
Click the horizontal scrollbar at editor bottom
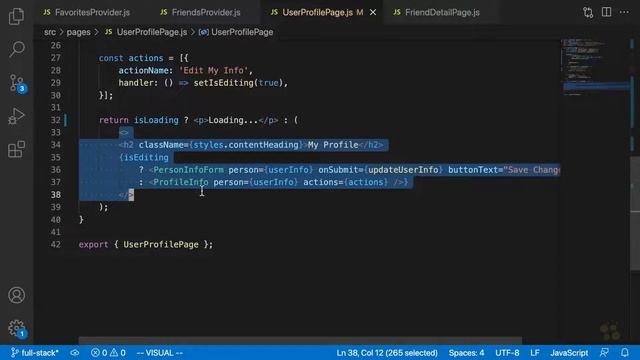pos(300,340)
